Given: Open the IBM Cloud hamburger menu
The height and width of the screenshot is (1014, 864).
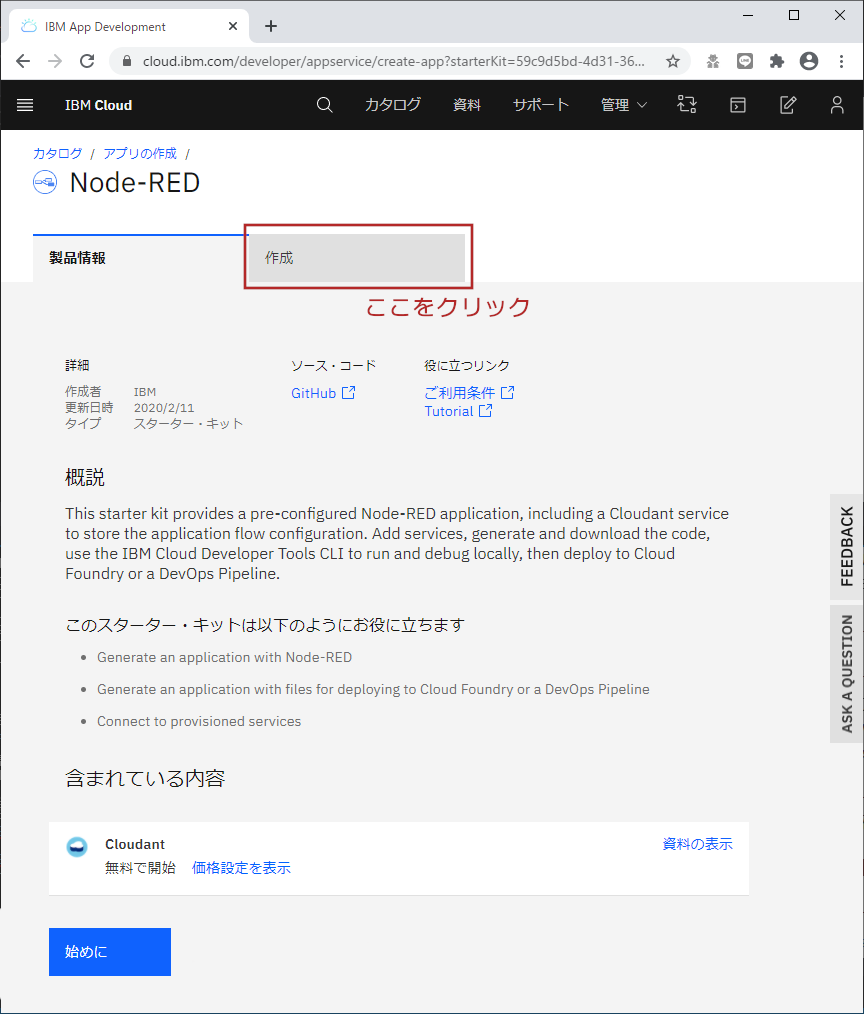Looking at the screenshot, I should (x=25, y=105).
